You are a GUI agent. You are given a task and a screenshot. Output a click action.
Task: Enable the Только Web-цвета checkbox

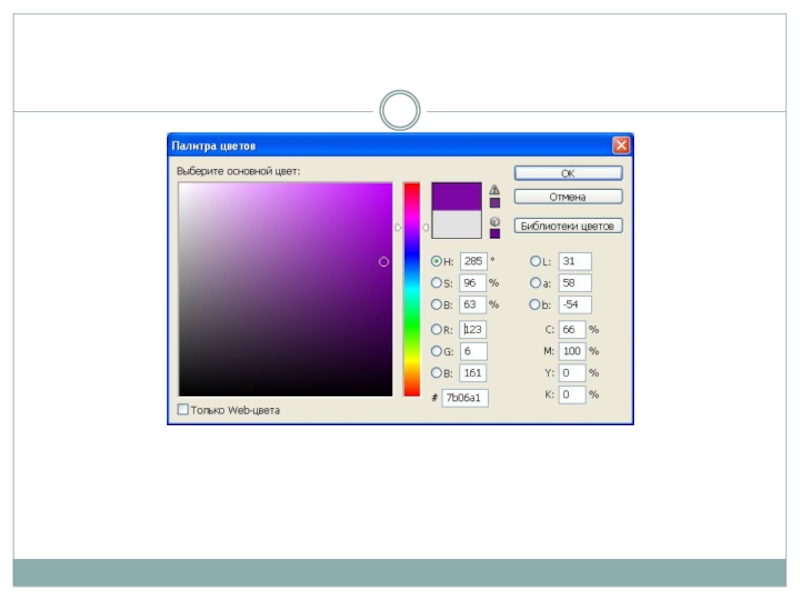click(183, 409)
